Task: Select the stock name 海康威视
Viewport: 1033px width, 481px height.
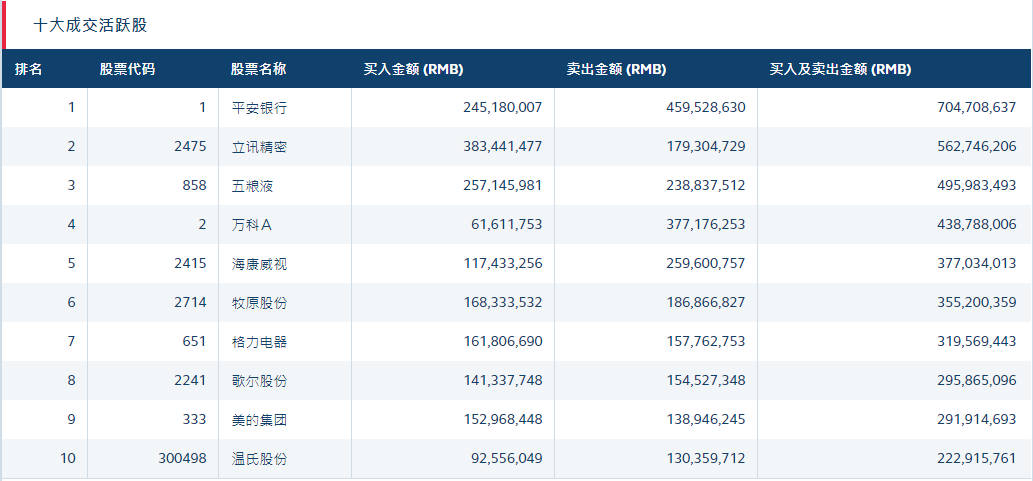Action: click(259, 264)
